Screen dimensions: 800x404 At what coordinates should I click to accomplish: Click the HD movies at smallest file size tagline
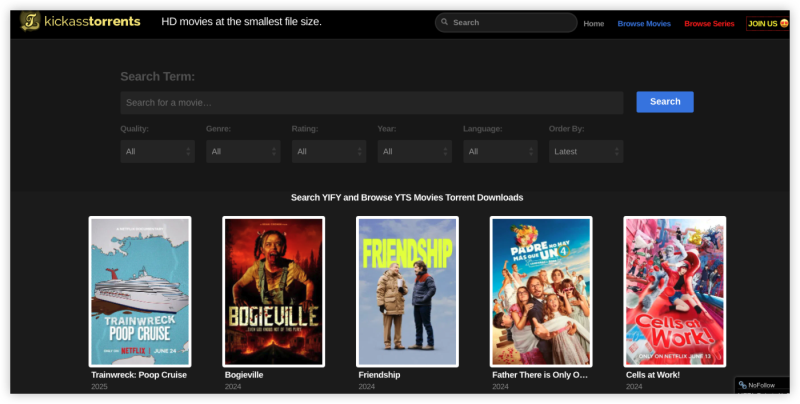(241, 21)
